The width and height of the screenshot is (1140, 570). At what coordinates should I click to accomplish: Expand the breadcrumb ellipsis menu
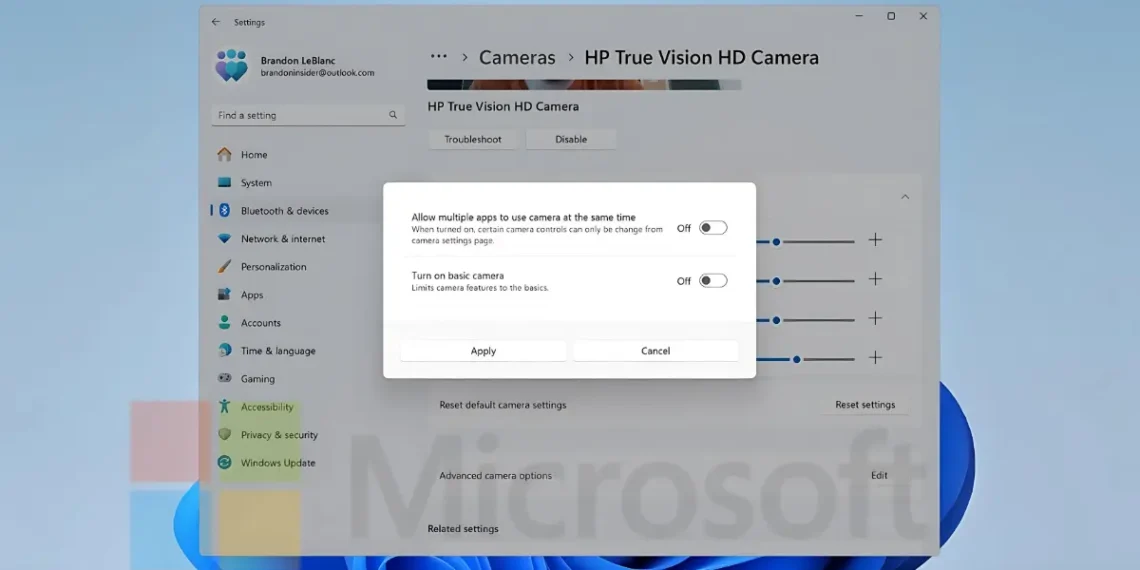click(x=438, y=57)
